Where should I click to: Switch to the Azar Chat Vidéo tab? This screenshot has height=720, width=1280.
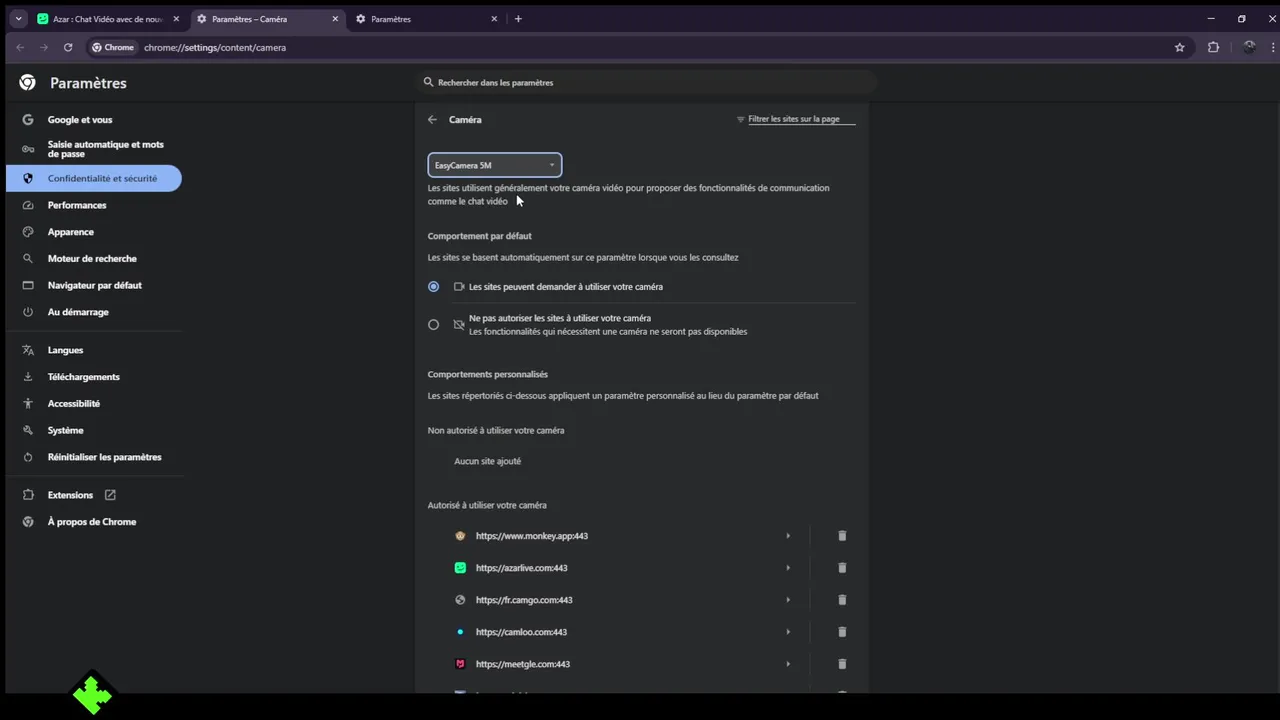tap(105, 19)
